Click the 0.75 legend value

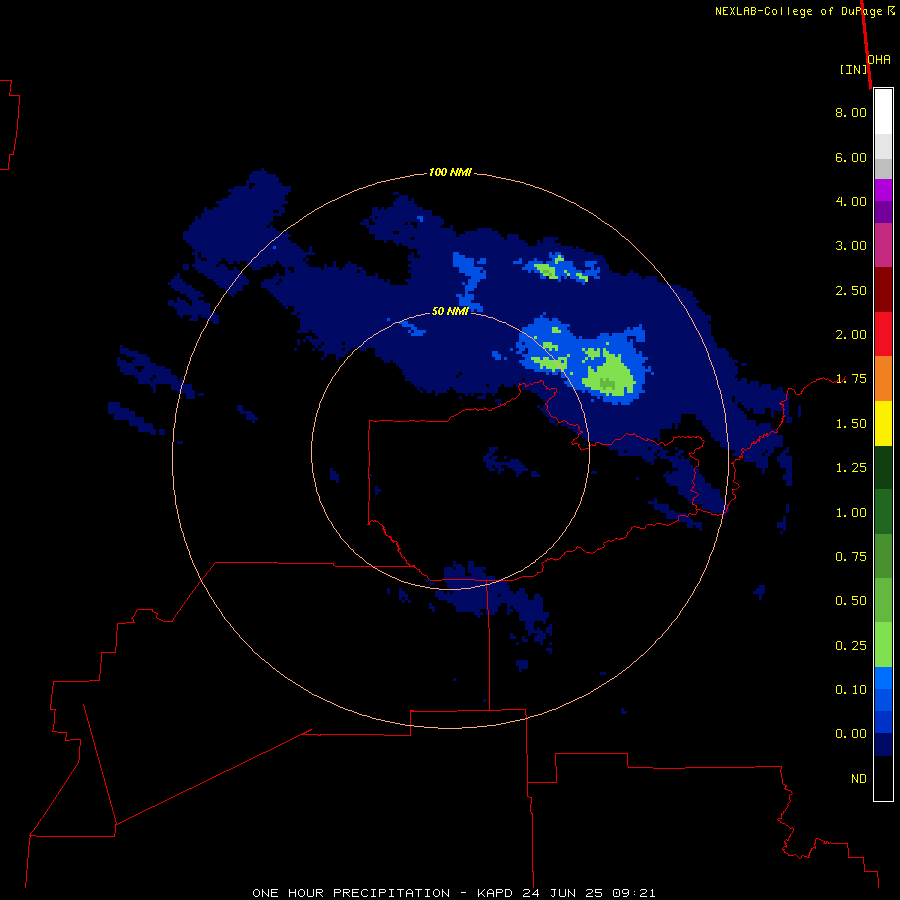[851, 557]
